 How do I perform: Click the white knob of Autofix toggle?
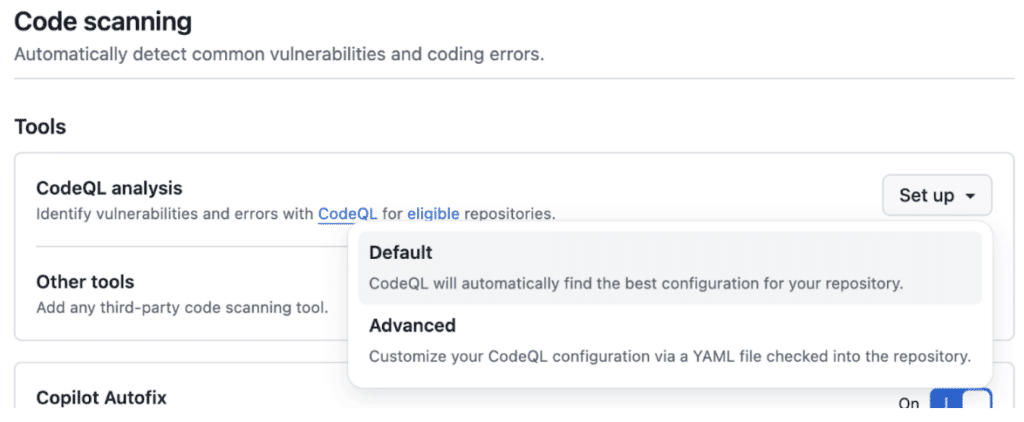click(975, 403)
